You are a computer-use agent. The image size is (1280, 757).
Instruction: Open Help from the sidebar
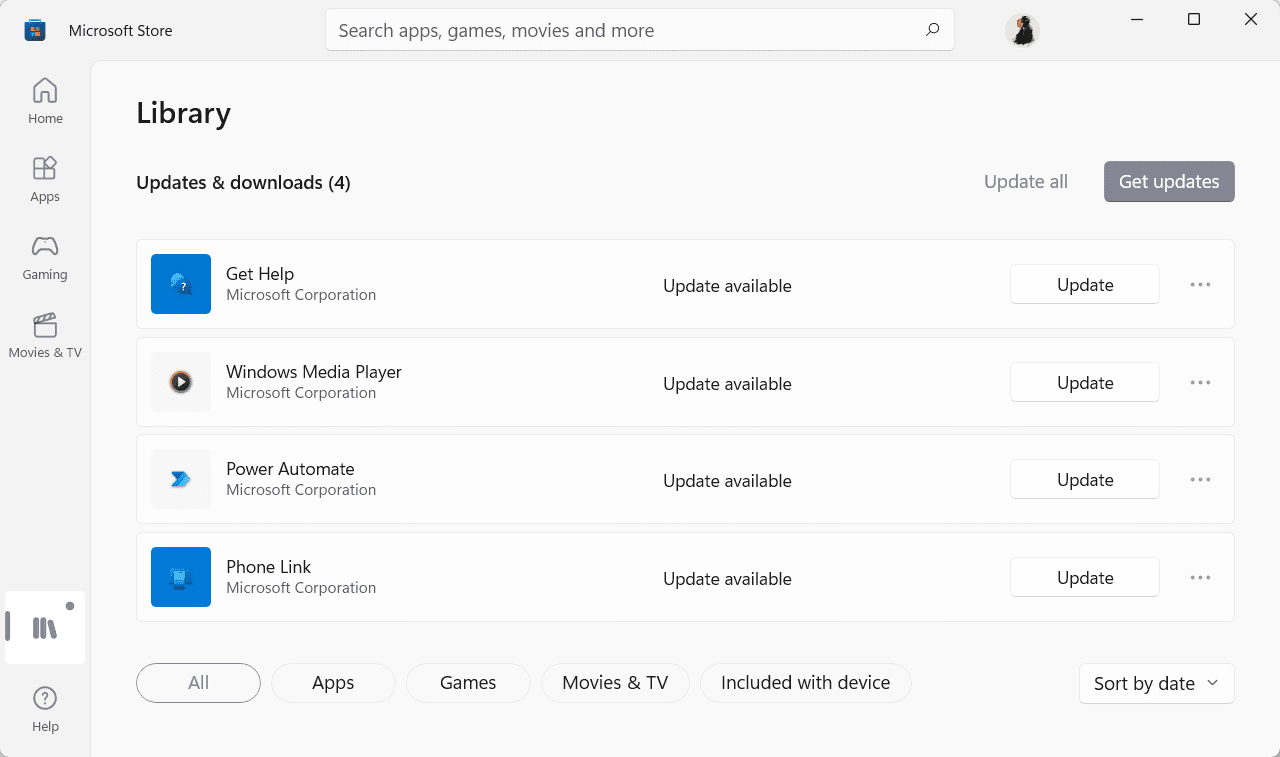[x=45, y=709]
